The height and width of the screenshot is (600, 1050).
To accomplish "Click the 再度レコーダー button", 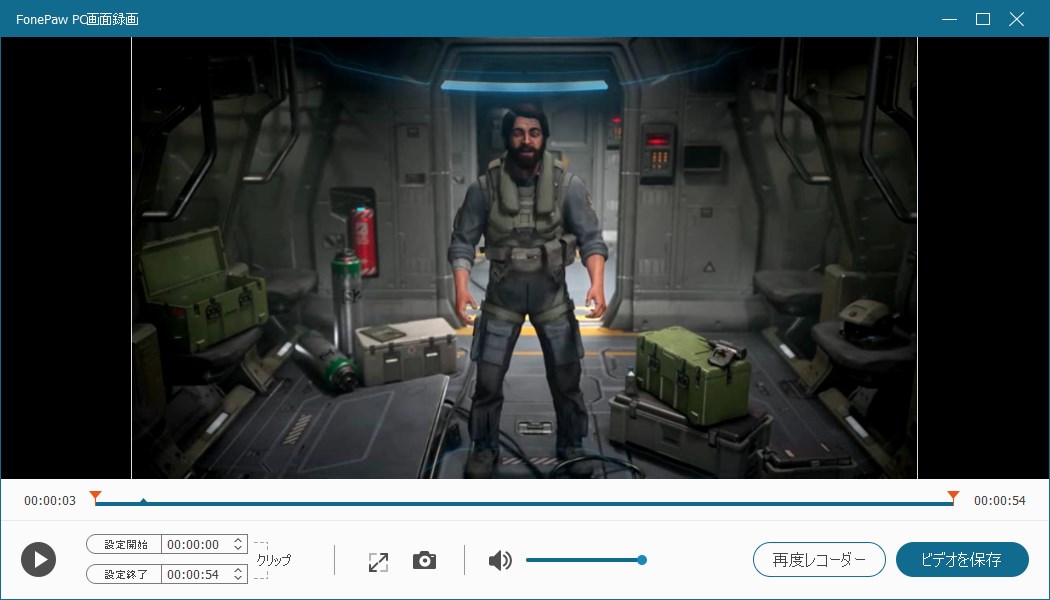I will (819, 560).
